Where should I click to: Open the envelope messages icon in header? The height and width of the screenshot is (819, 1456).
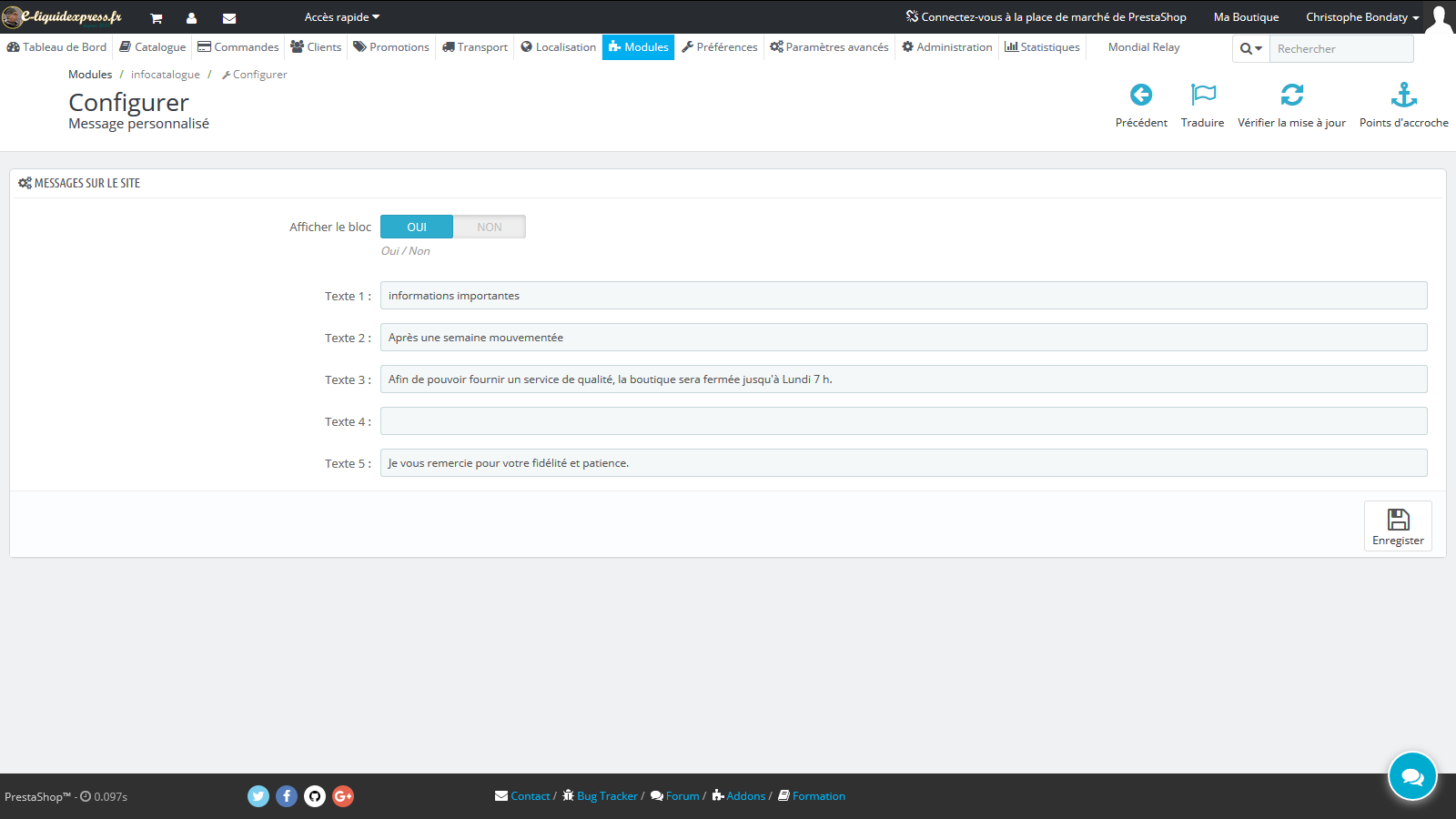pyautogui.click(x=229, y=18)
